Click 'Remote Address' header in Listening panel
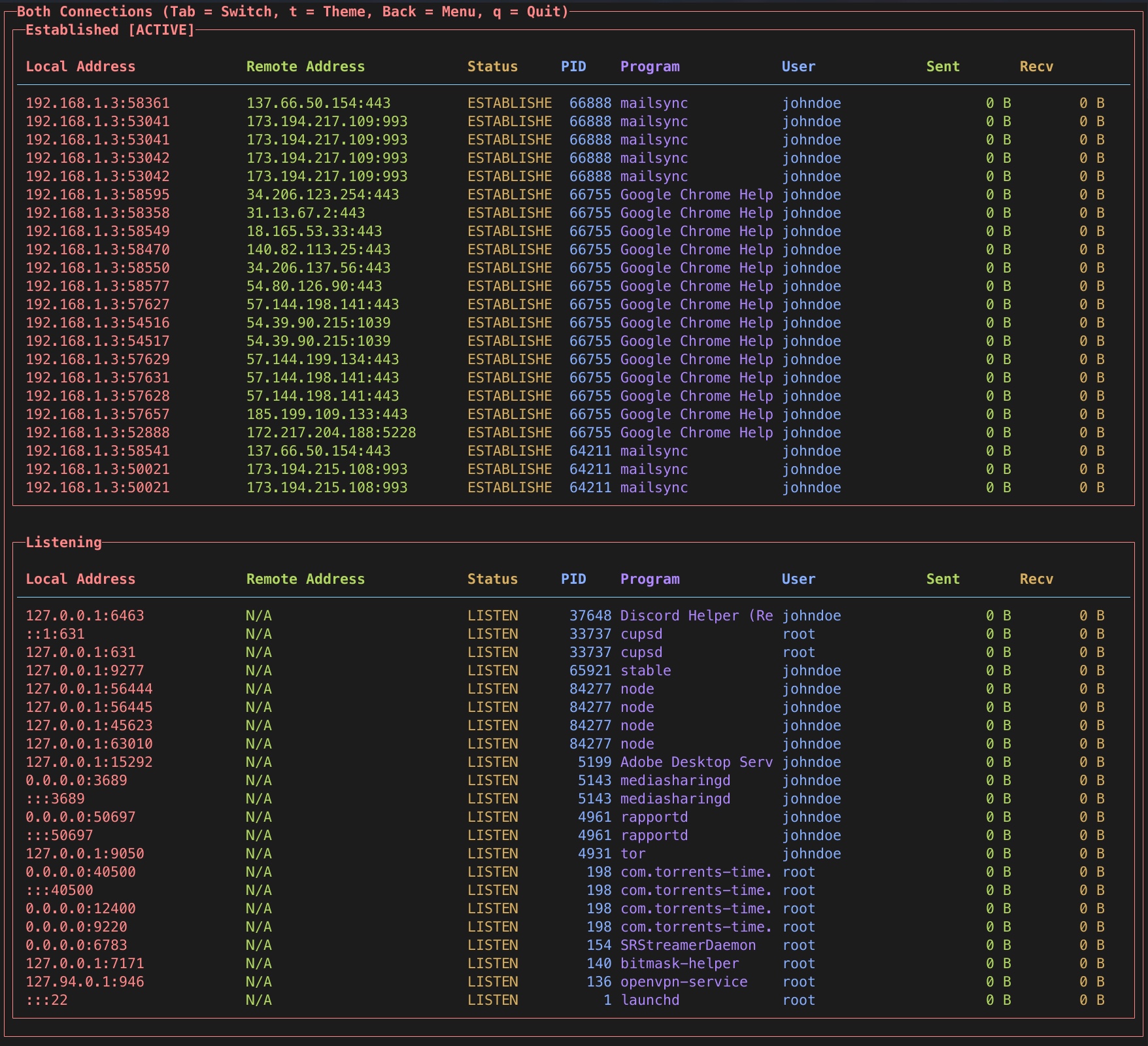 tap(305, 579)
